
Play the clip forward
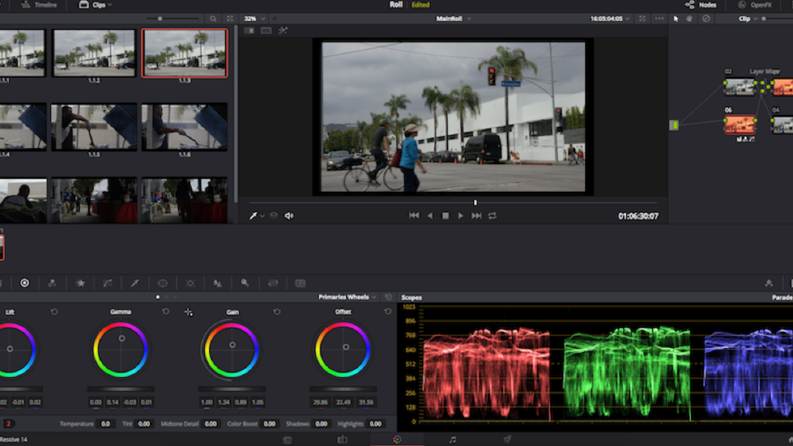pyautogui.click(x=460, y=215)
